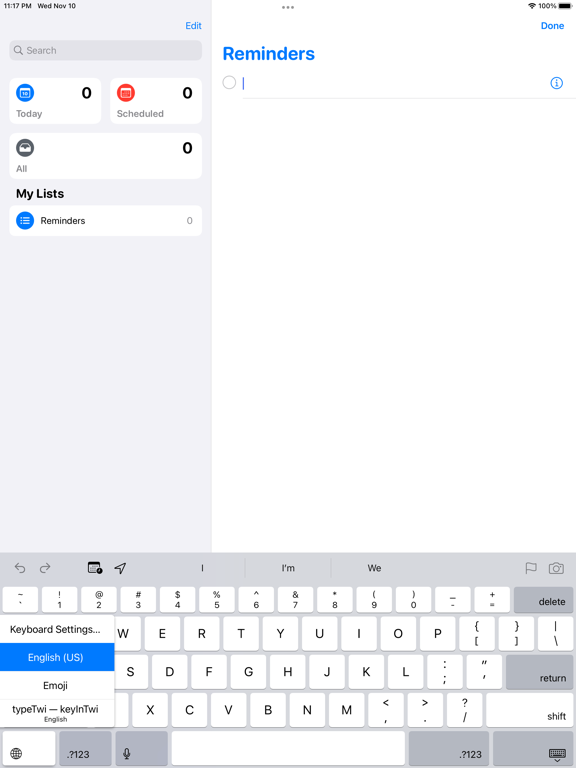Tap Done to finish editing
Viewport: 576px width, 768px height.
click(552, 25)
